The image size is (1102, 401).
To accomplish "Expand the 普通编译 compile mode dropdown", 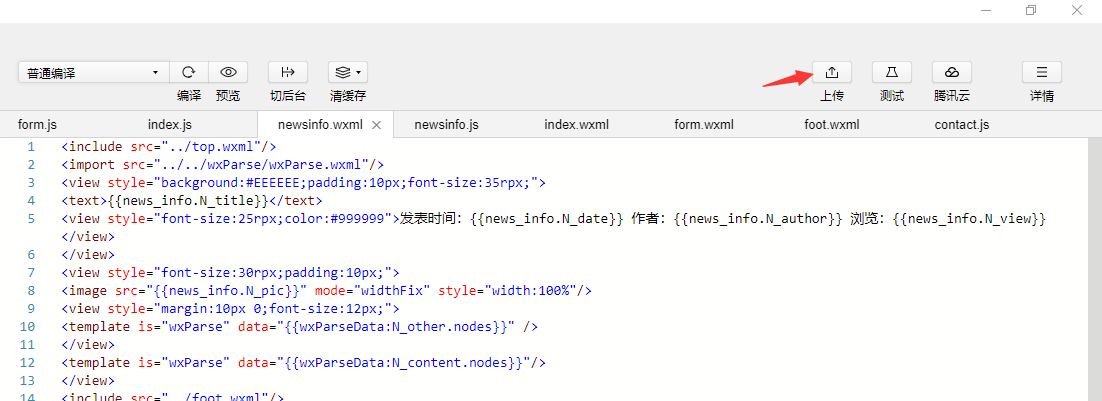I will [93, 73].
